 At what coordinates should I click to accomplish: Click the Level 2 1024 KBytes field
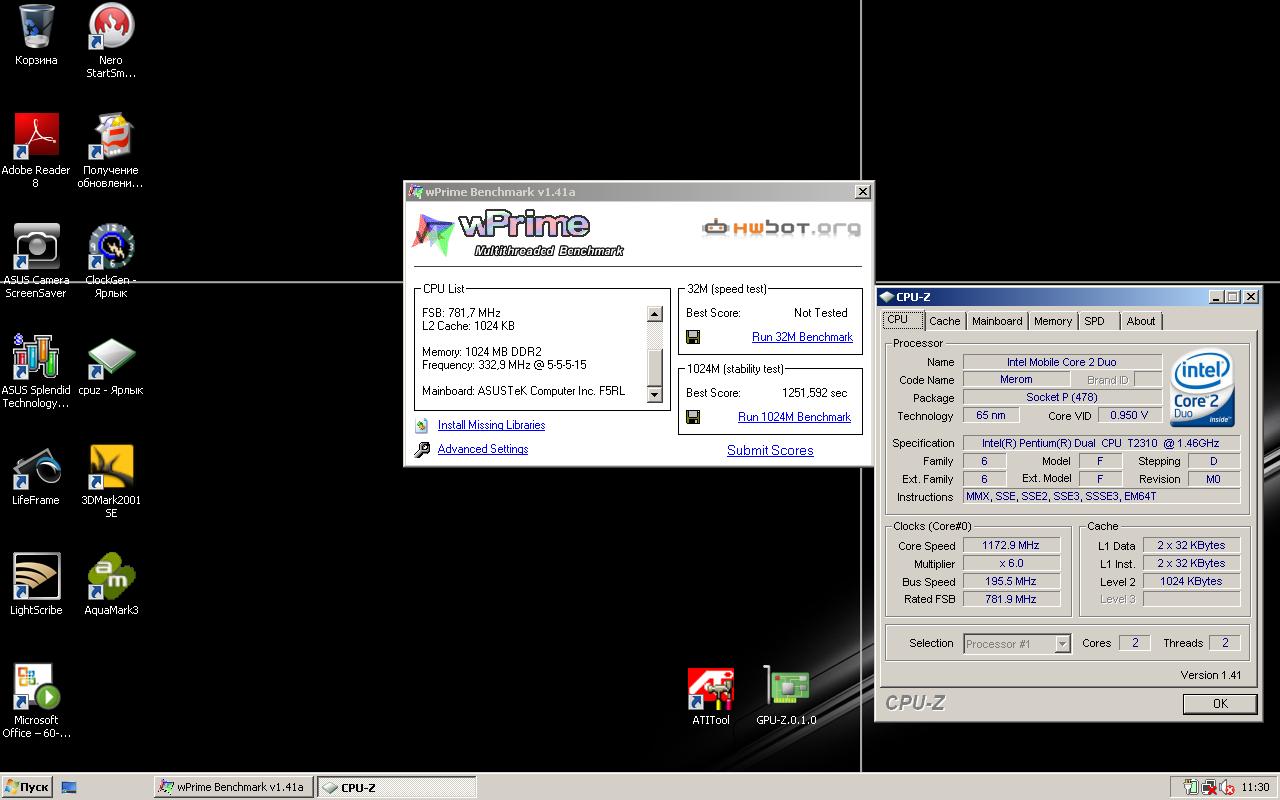tap(1192, 581)
